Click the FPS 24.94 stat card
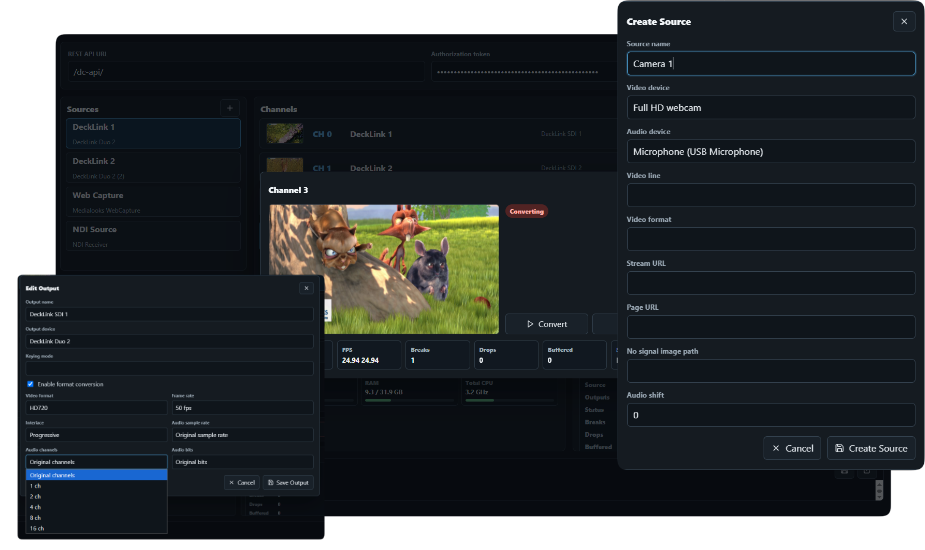This screenshot has width=925, height=550. point(369,355)
